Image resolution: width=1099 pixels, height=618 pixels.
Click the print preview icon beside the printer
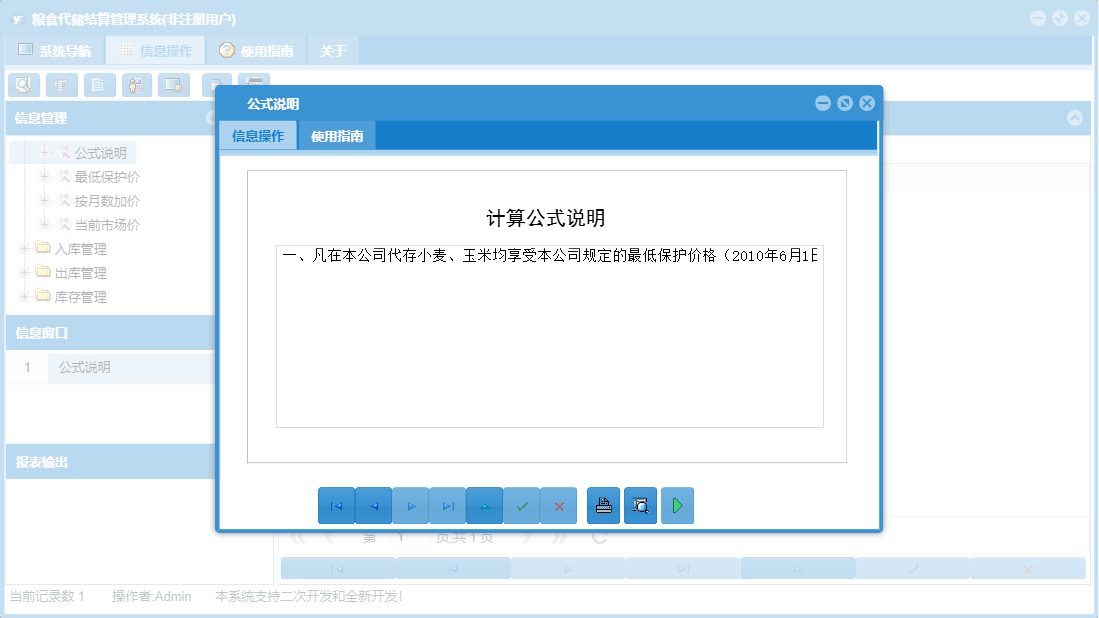pos(640,505)
